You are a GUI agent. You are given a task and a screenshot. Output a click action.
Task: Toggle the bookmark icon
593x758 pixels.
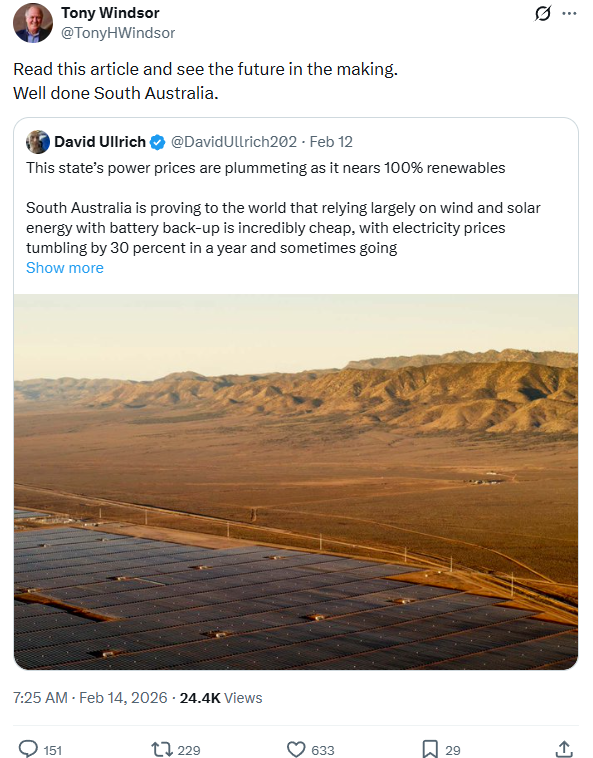pyautogui.click(x=430, y=749)
